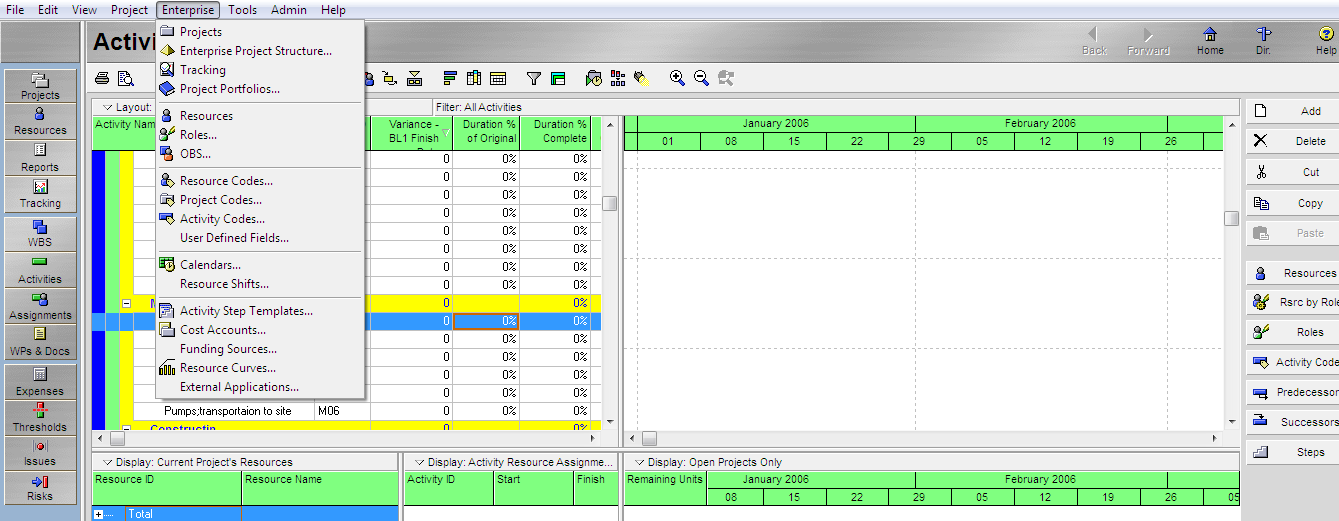Image resolution: width=1339 pixels, height=521 pixels.
Task: Click the Print icon in the toolbar
Action: tap(102, 78)
